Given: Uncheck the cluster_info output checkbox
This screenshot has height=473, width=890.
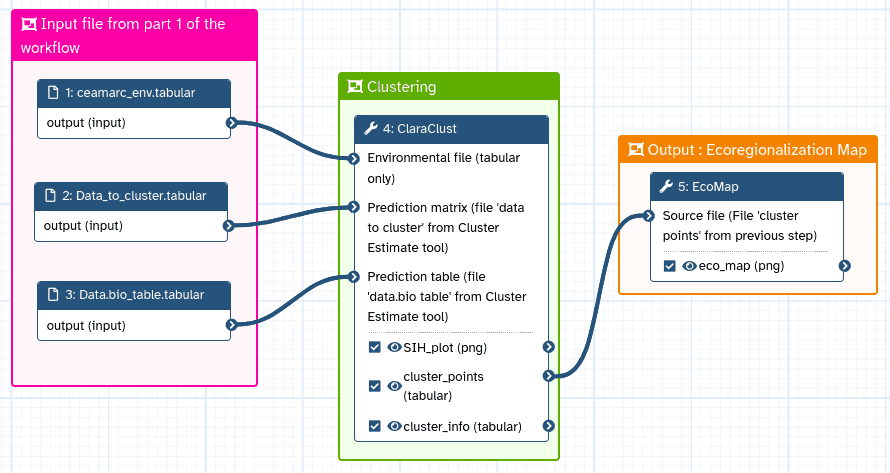Looking at the screenshot, I should coord(374,426).
